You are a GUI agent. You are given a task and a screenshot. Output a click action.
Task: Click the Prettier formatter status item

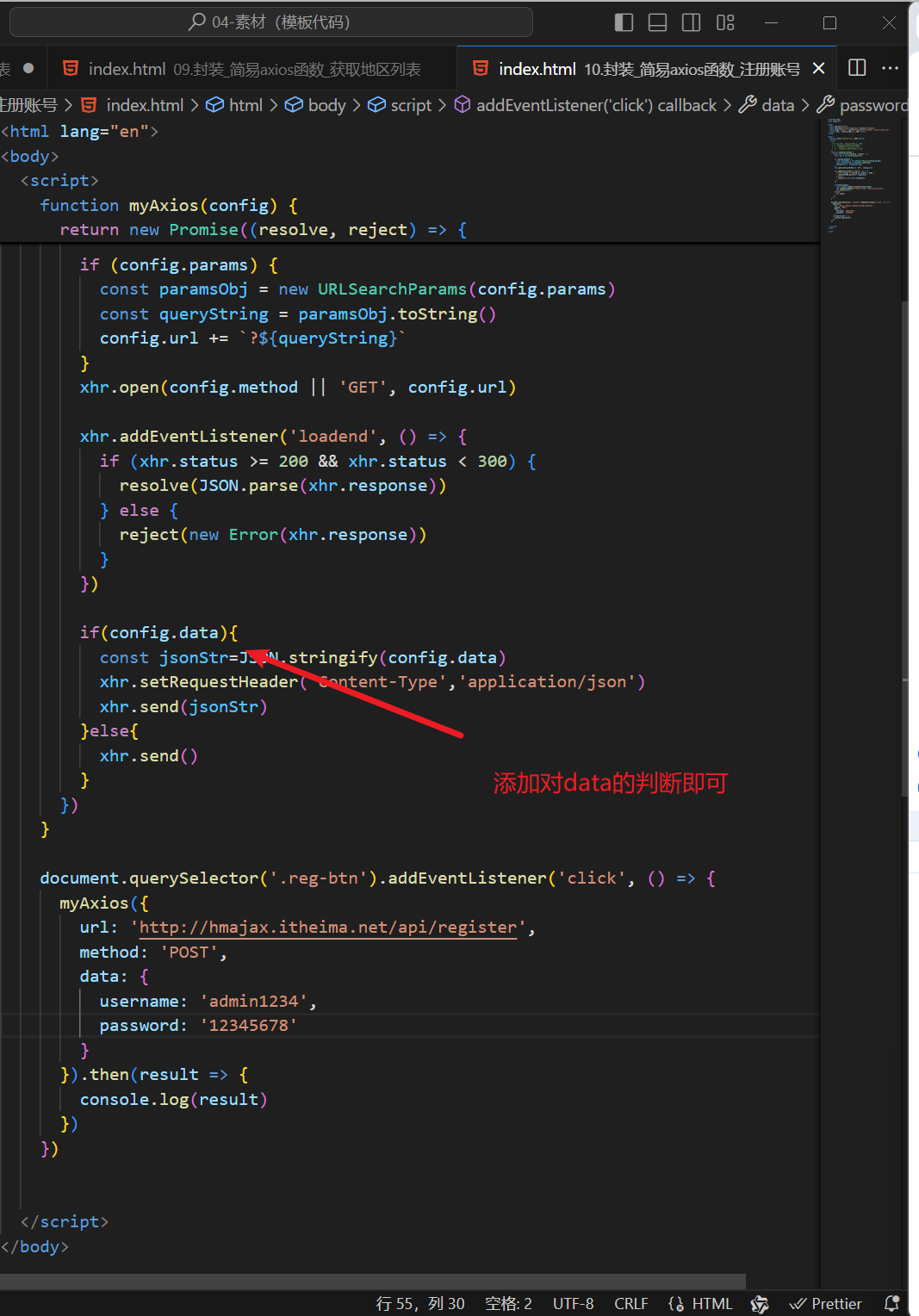pyautogui.click(x=826, y=1303)
